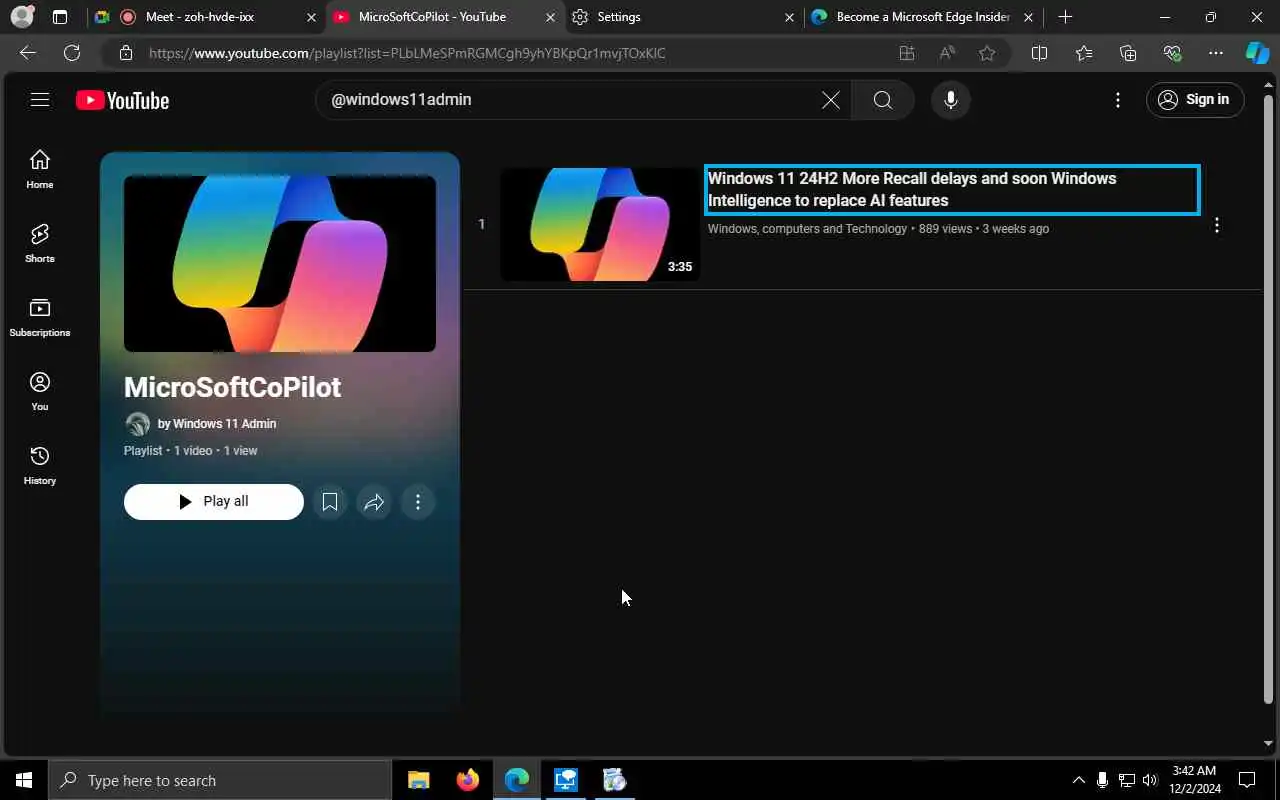Image resolution: width=1280 pixels, height=800 pixels.
Task: Launch Firefox from the taskbar
Action: [467, 780]
